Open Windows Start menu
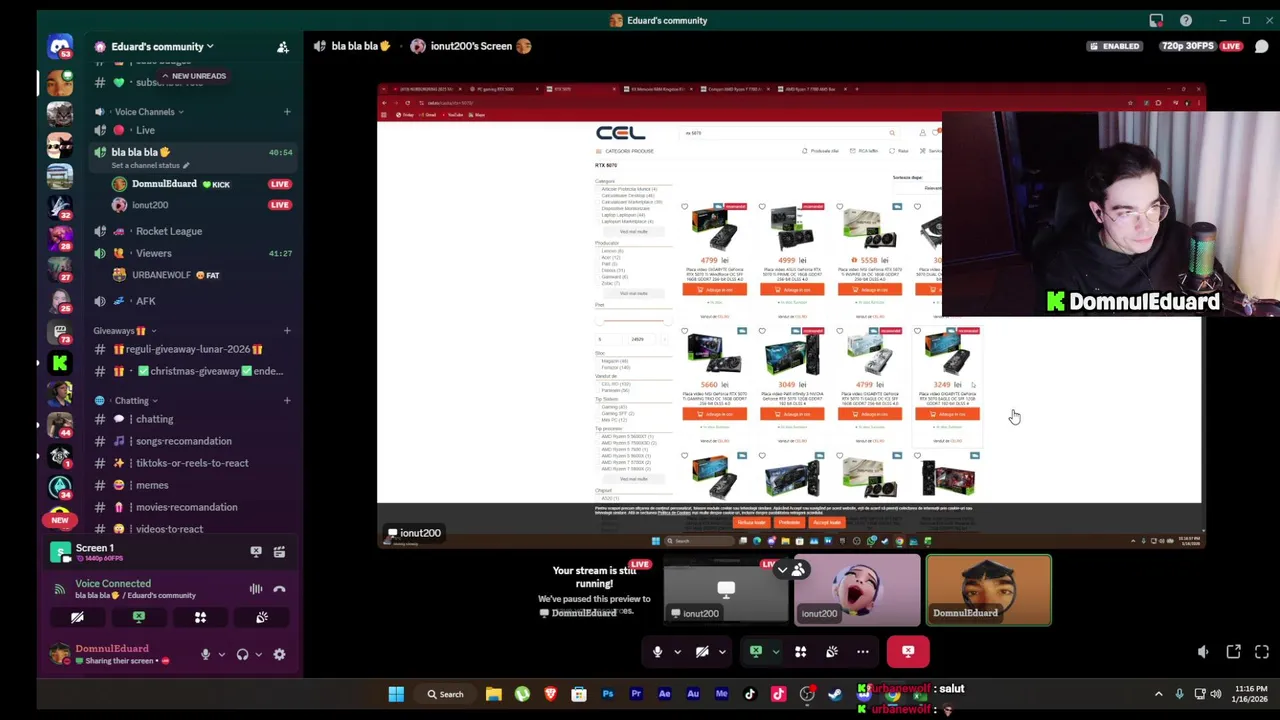Screen dimensions: 1280x720 tap(396, 694)
